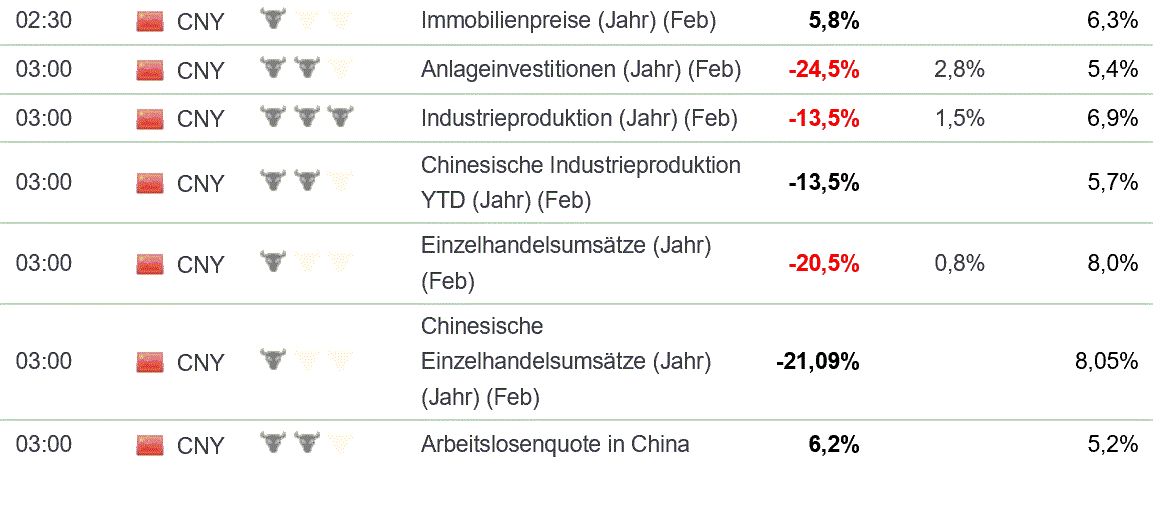
Task: Click bull volatility icons for Industrieproduktion (Jahr) (Feb)
Action: [306, 118]
